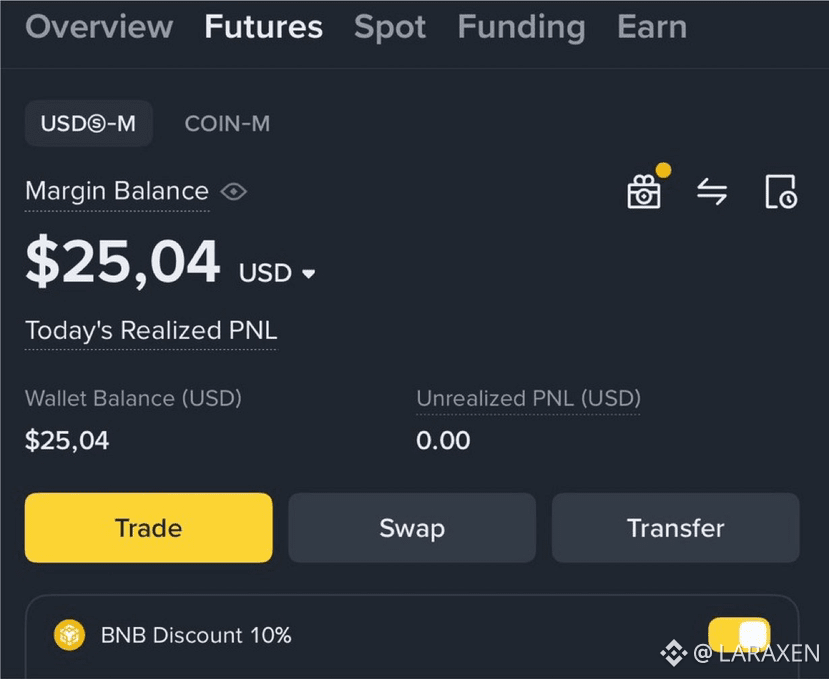Select the USDⓈ-M margin type

tap(89, 123)
